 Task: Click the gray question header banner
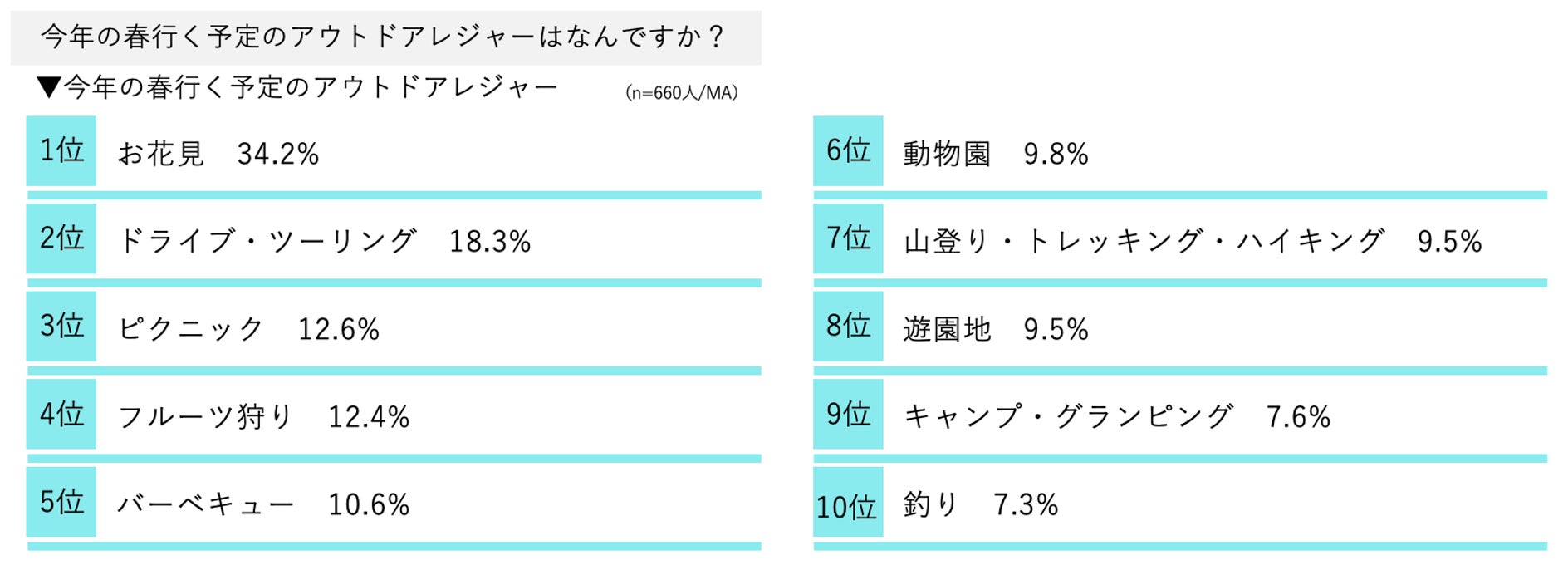tap(386, 37)
